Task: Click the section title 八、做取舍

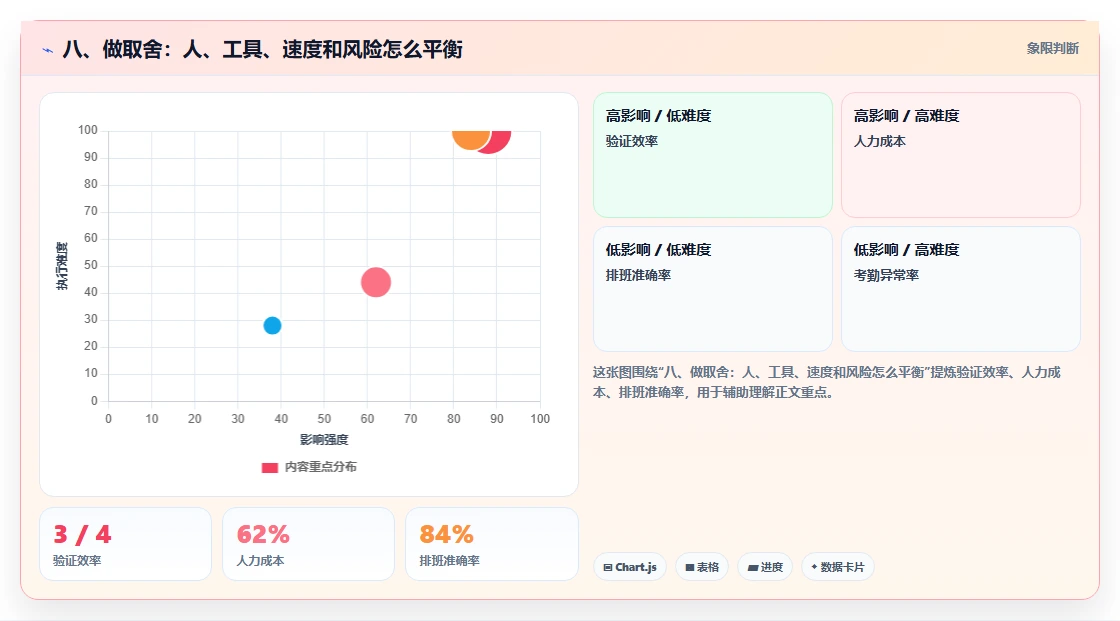Action: (262, 49)
